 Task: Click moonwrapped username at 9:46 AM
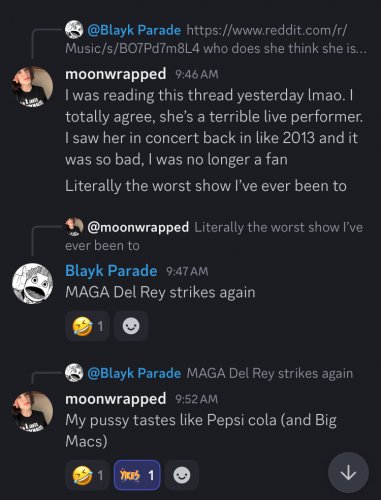(x=115, y=74)
